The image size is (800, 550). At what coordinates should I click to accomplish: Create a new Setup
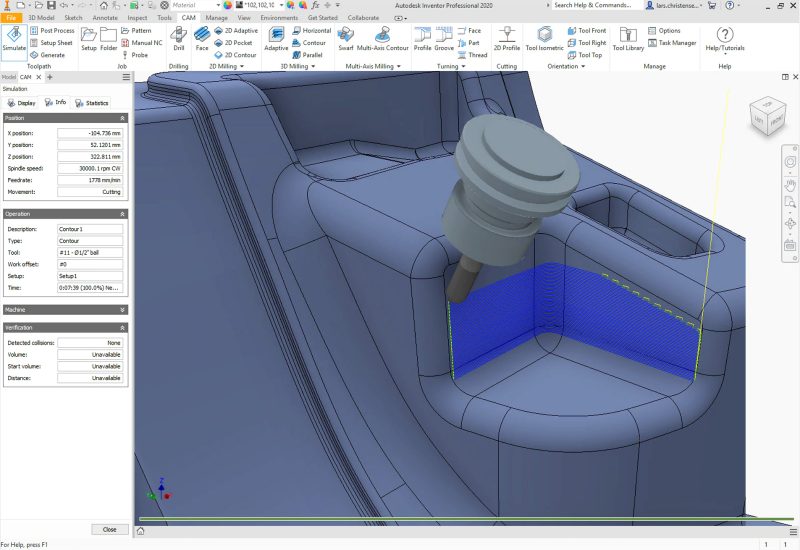(89, 40)
